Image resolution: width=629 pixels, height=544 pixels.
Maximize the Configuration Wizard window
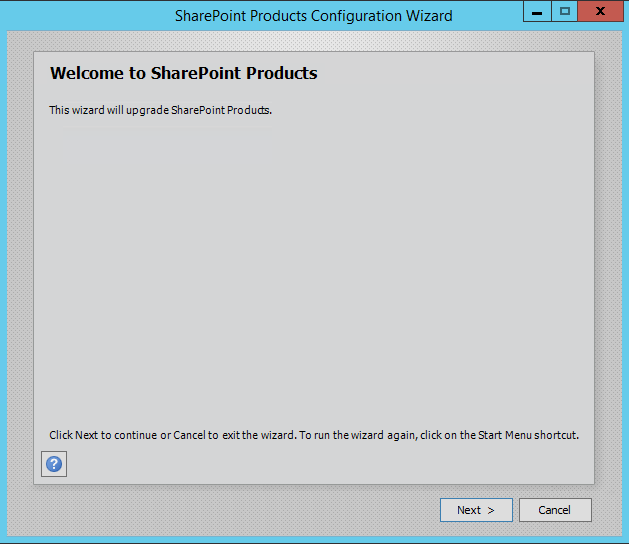565,11
